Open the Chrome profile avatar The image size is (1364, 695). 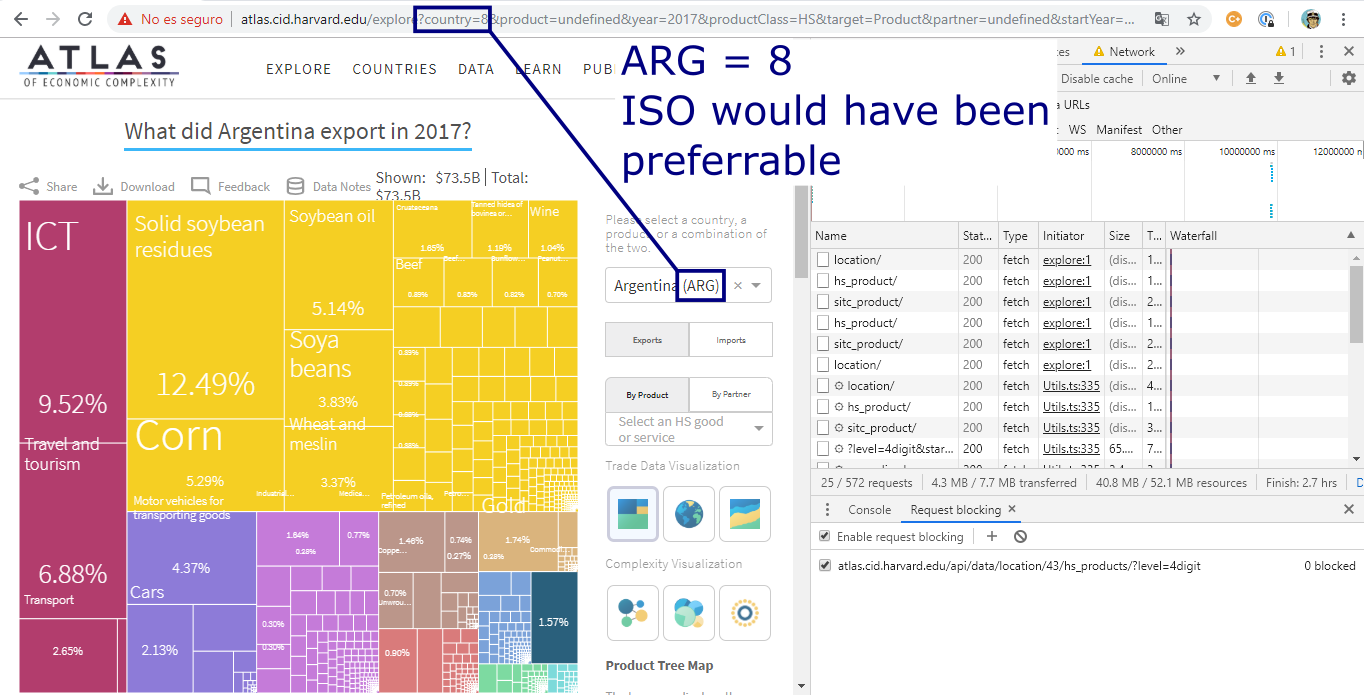pyautogui.click(x=1311, y=19)
